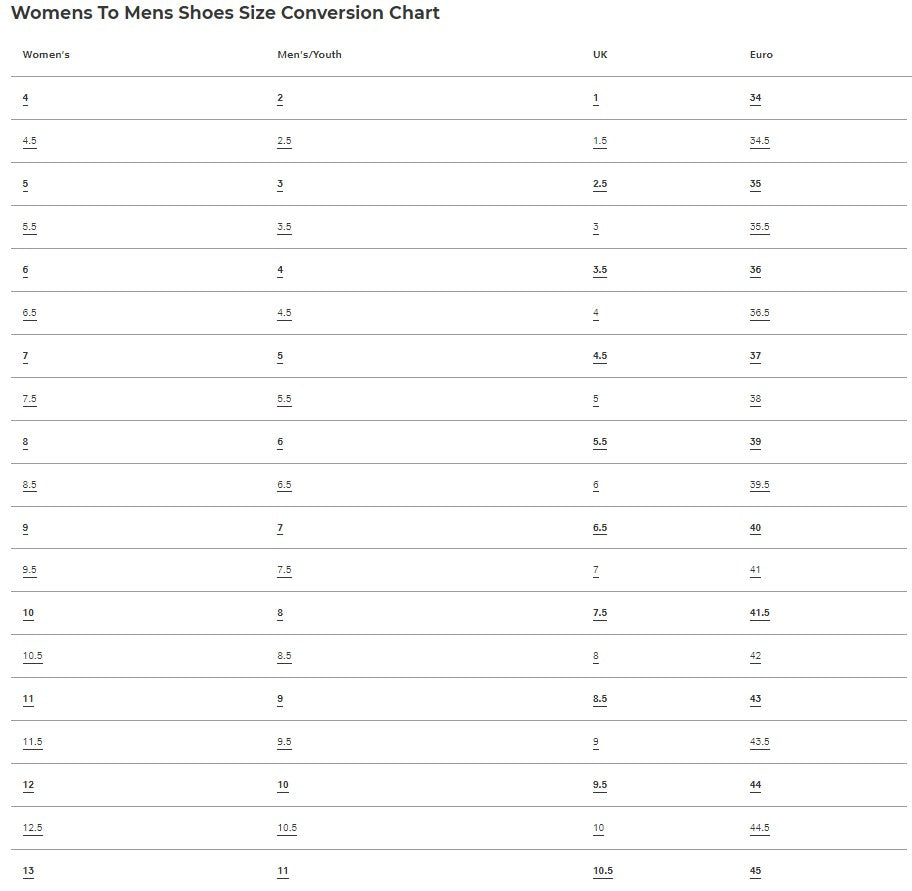Select Women's size 12.5 link
Image resolution: width=912 pixels, height=891 pixels.
tap(32, 828)
